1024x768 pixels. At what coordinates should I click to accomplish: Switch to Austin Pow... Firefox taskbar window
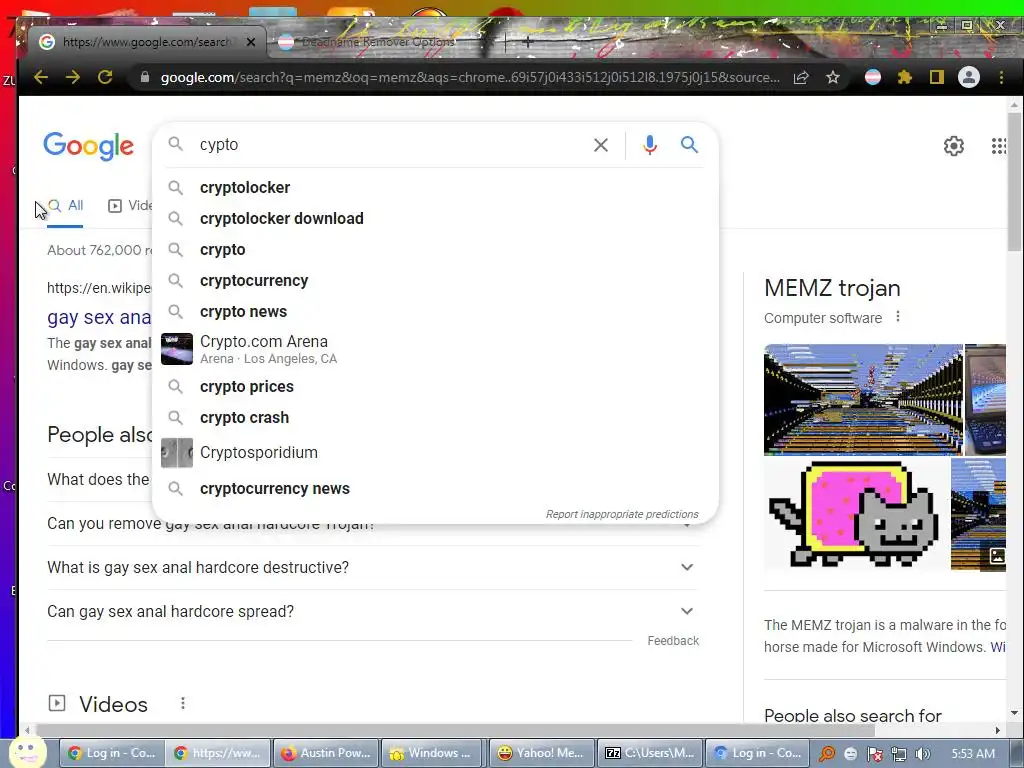coord(325,753)
